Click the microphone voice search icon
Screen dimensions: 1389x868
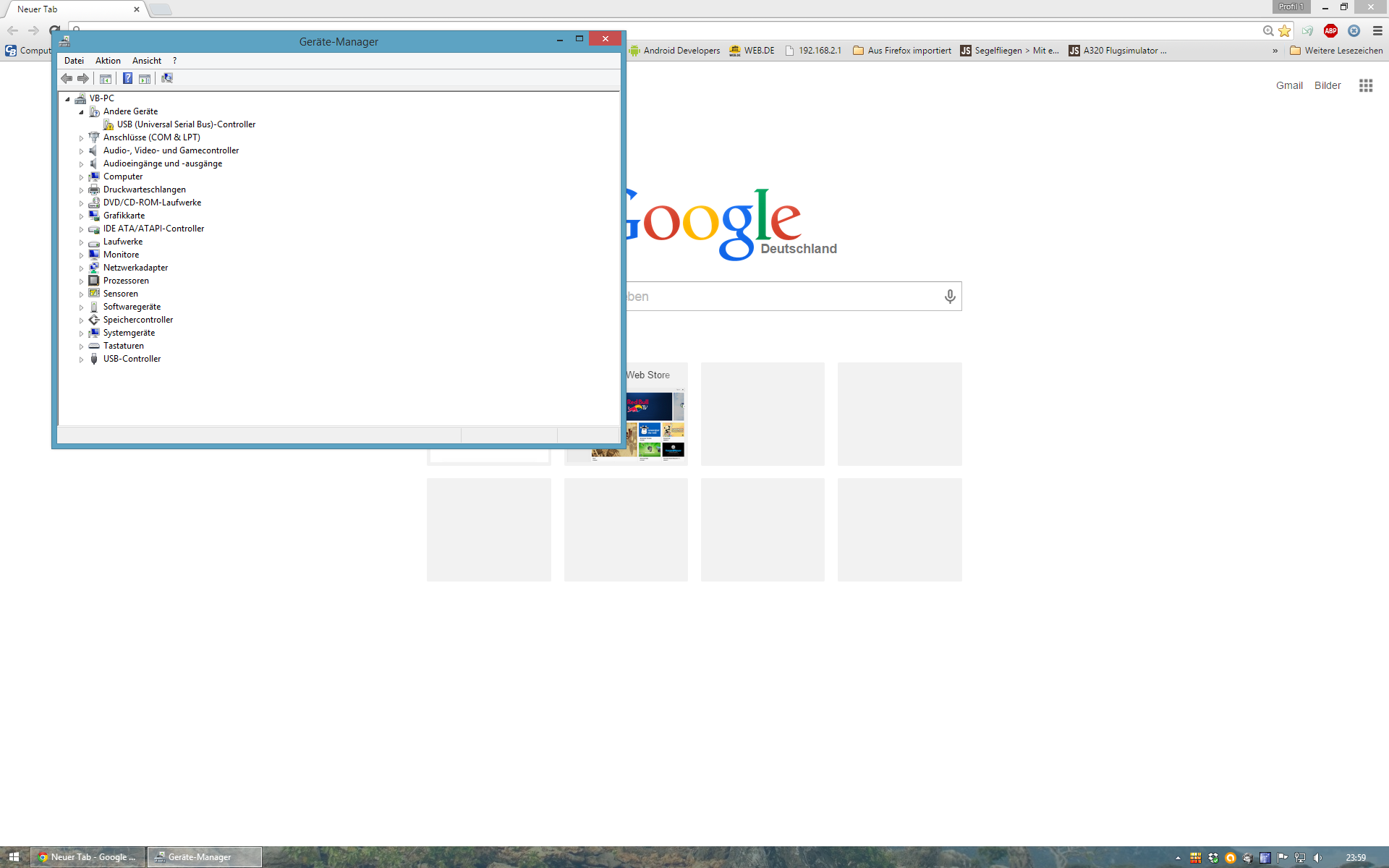pos(950,297)
